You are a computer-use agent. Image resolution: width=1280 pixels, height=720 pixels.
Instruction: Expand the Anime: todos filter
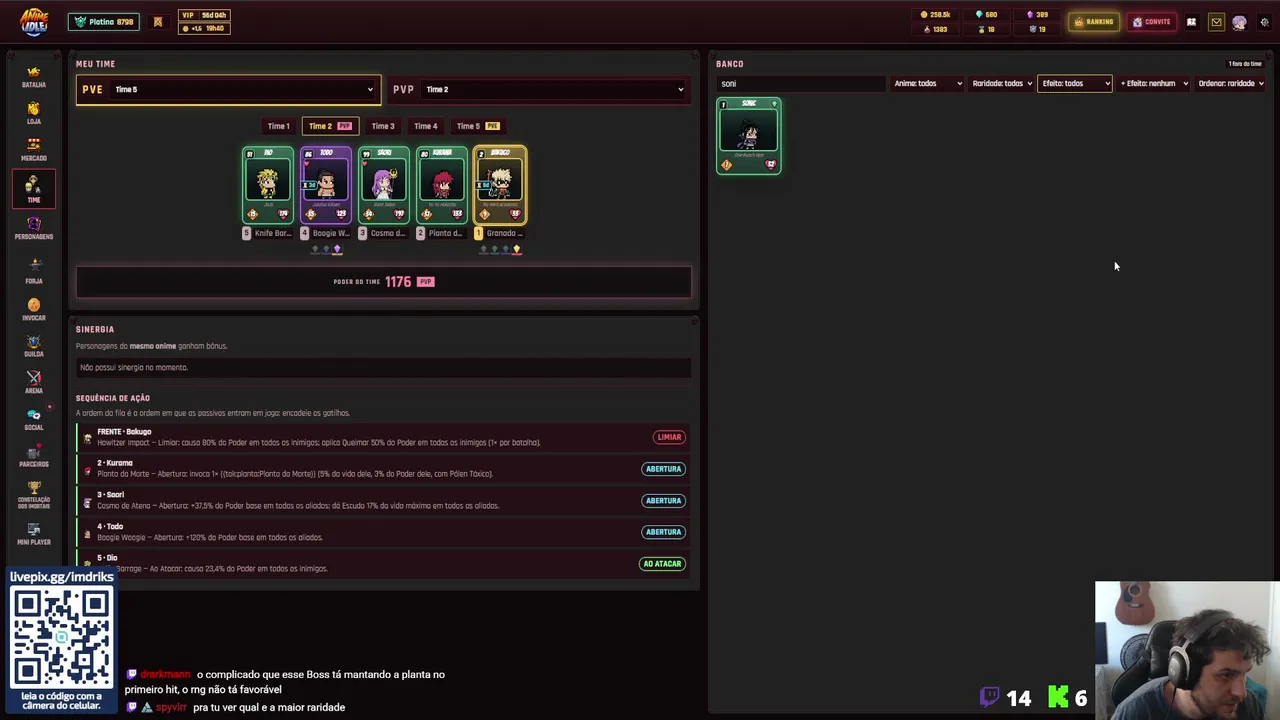pos(928,83)
